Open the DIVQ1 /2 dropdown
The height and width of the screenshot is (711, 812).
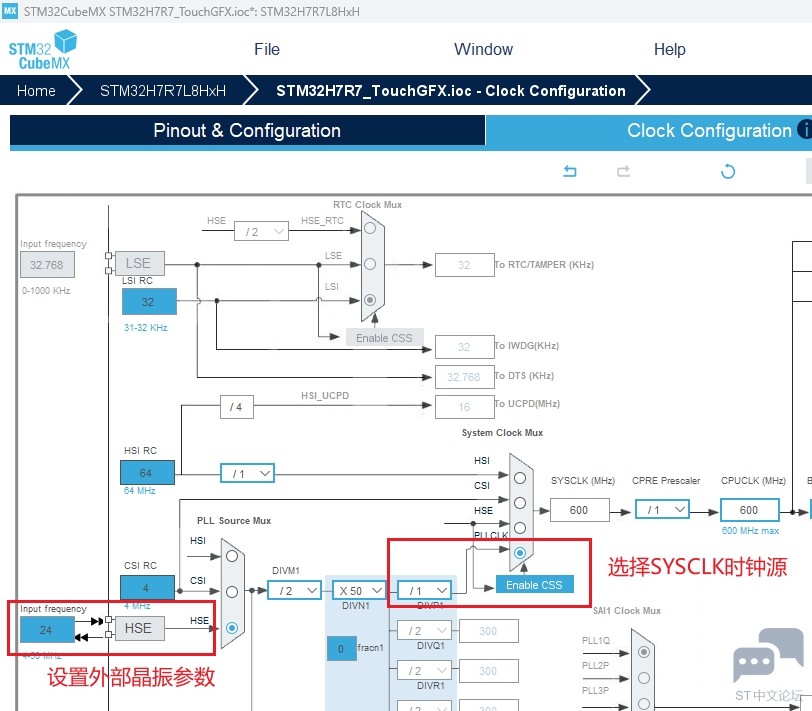[424, 631]
